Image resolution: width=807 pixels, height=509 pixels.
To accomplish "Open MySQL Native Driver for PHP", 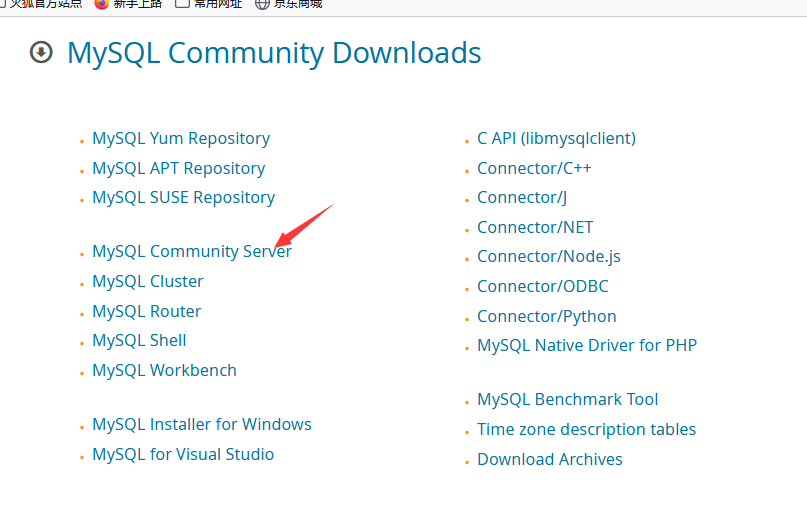I will point(587,345).
